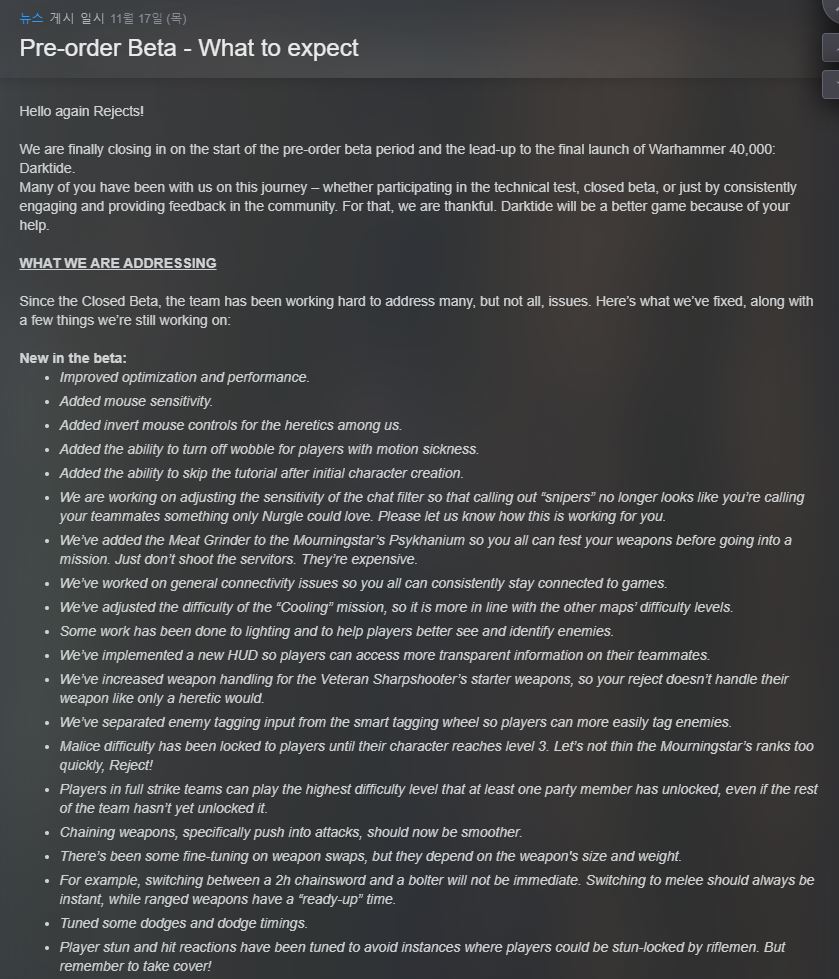Click the 'Added mouse sensitivity' bullet
Viewport: 839px width, 979px height.
136,401
